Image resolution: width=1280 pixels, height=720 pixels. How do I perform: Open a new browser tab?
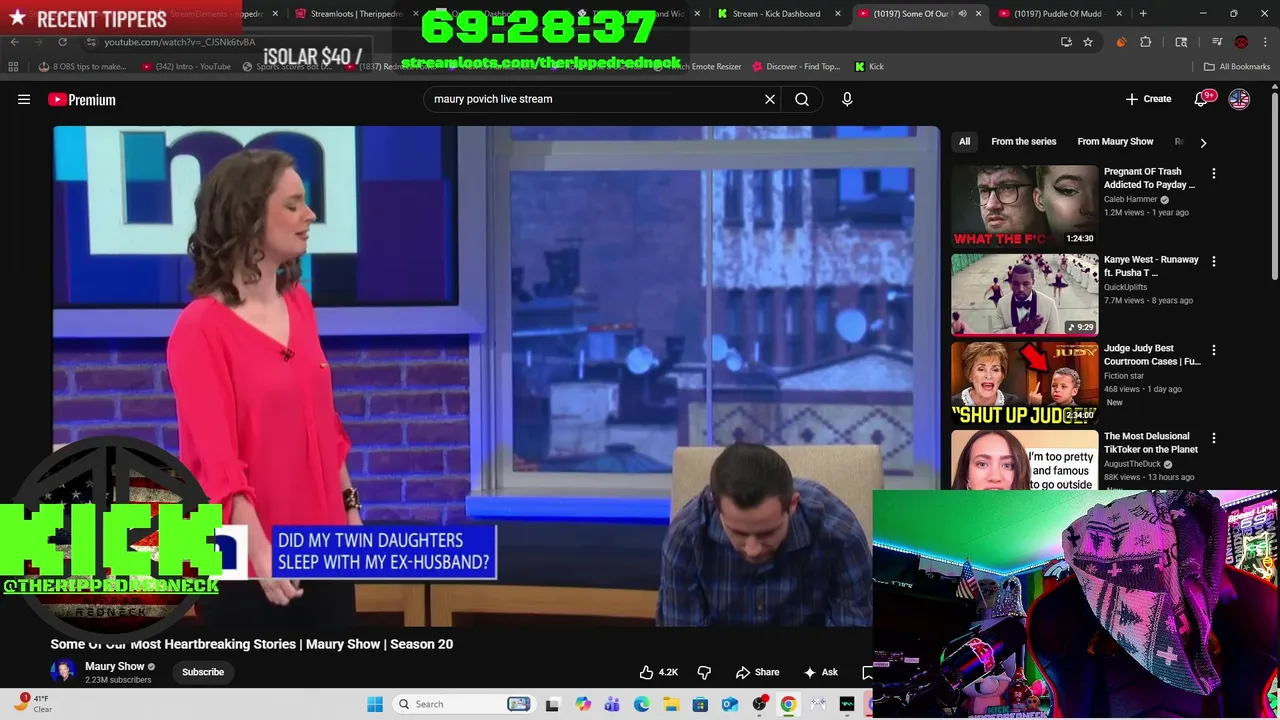[x=1143, y=14]
